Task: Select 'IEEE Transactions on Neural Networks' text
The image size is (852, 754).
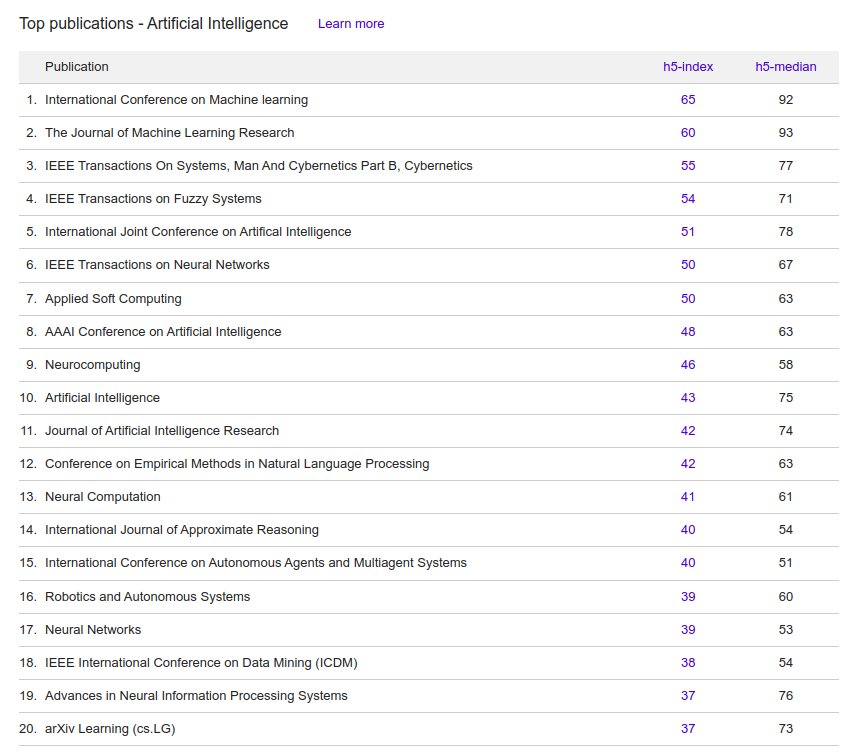Action: (157, 265)
